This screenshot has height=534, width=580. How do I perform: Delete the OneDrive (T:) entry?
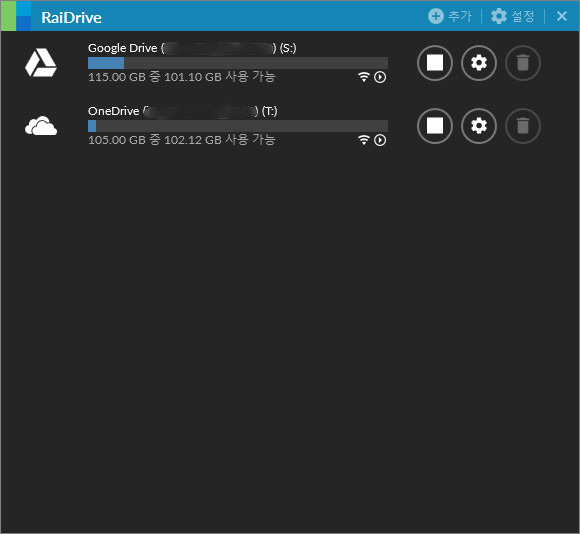point(523,126)
